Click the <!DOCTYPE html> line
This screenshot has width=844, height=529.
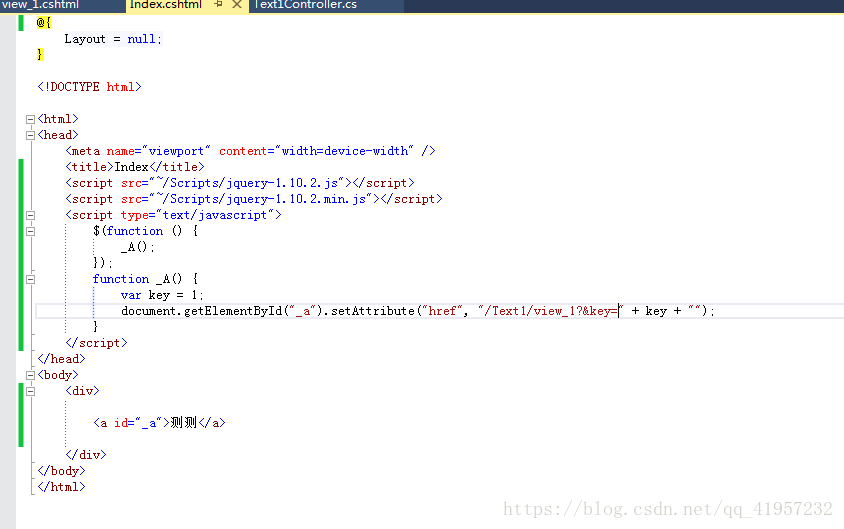pos(89,87)
